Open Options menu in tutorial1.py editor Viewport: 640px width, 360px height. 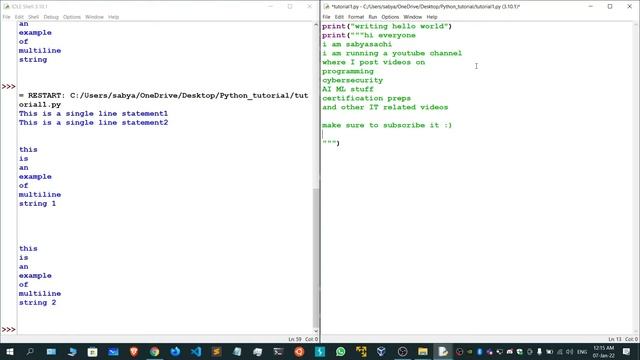click(x=390, y=17)
